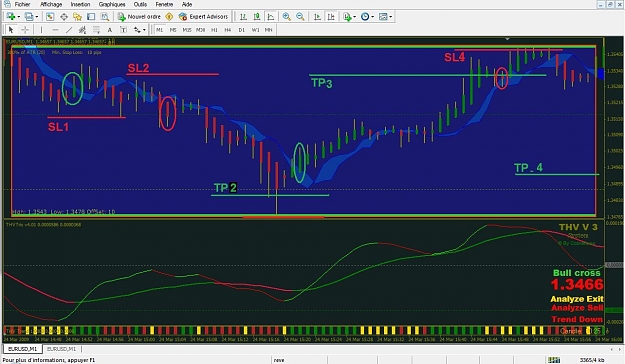Viewport: 625px width, 364px height.
Task: Click the 'Bull cross' text label
Action: (x=576, y=273)
